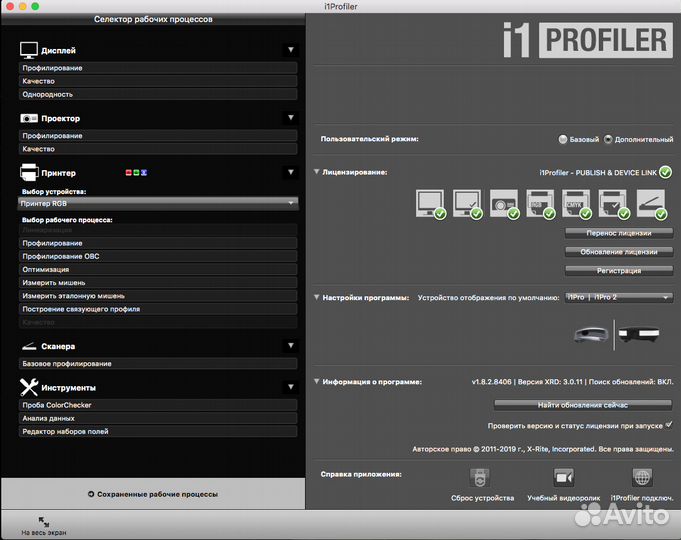The width and height of the screenshot is (681, 540).
Task: Click the Сброс устройства icon
Action: (479, 478)
